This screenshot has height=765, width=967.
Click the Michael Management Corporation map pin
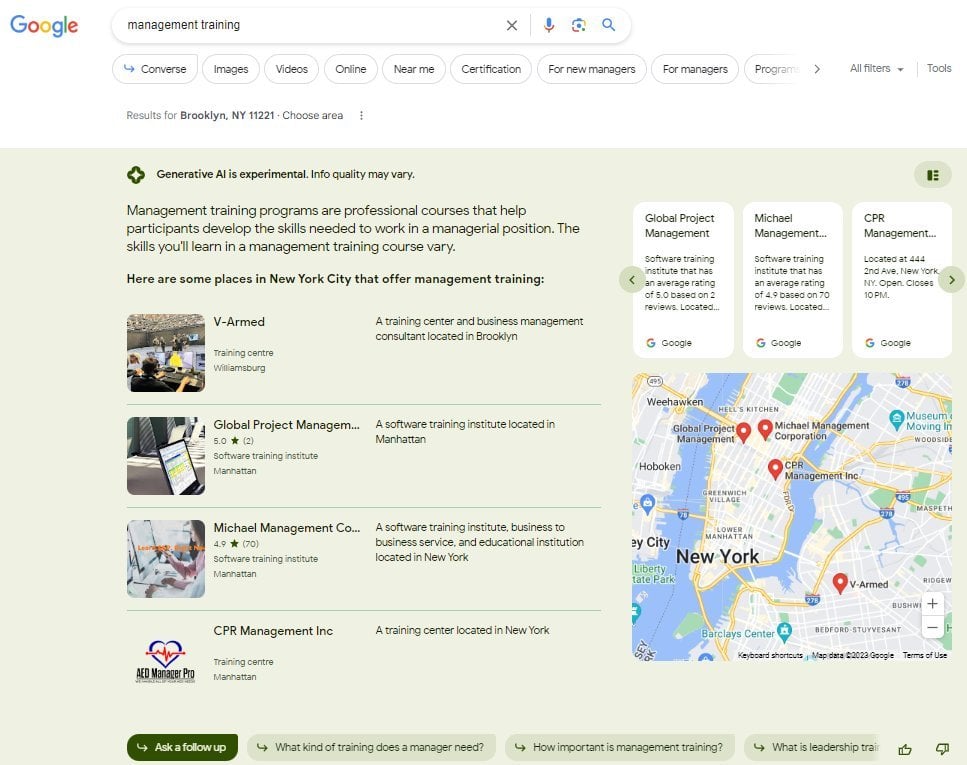point(765,429)
